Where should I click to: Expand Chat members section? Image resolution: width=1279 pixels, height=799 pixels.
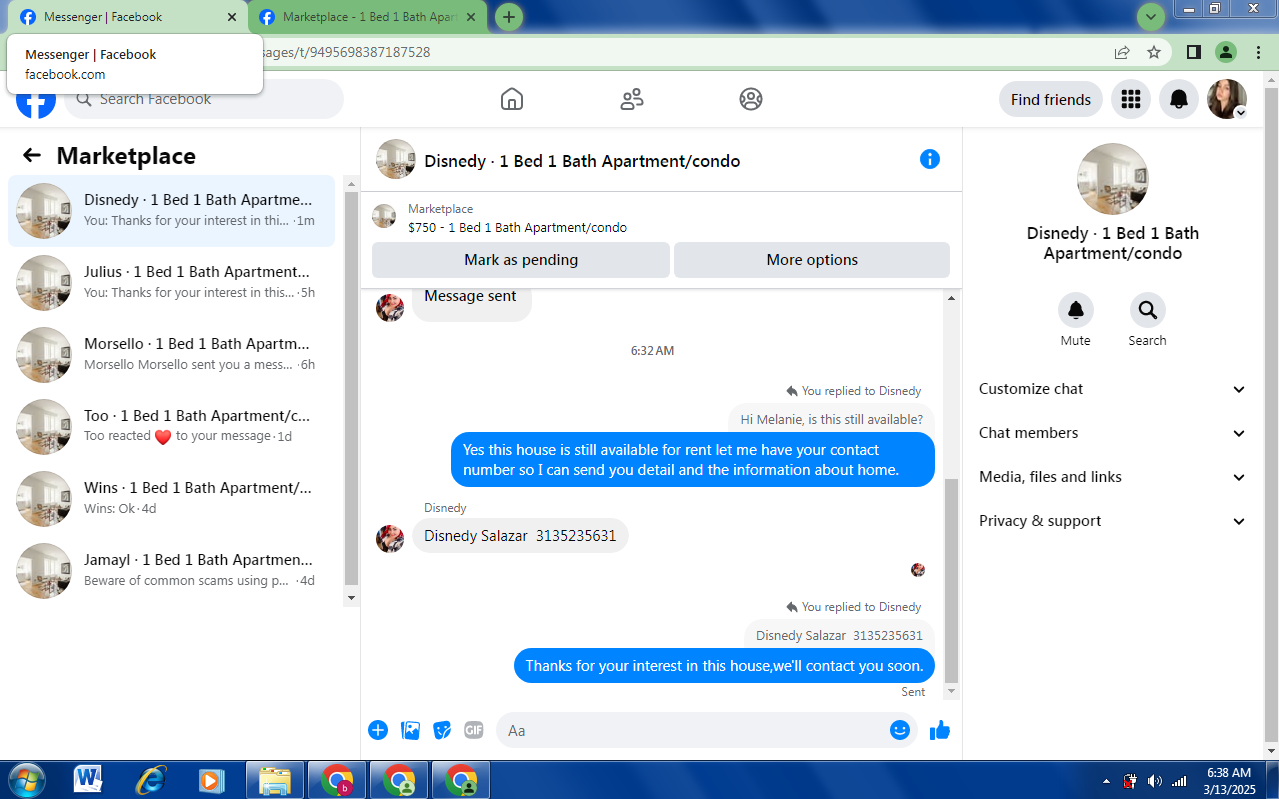tap(1113, 433)
